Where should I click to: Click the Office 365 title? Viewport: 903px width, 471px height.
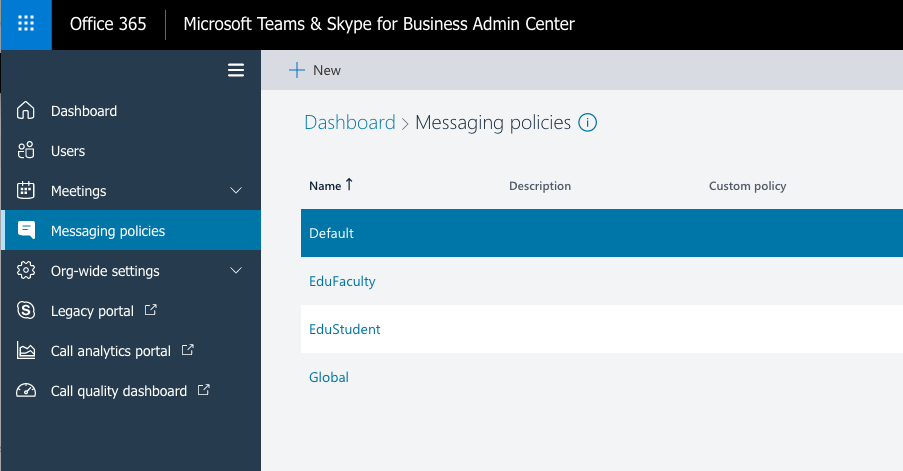point(108,24)
